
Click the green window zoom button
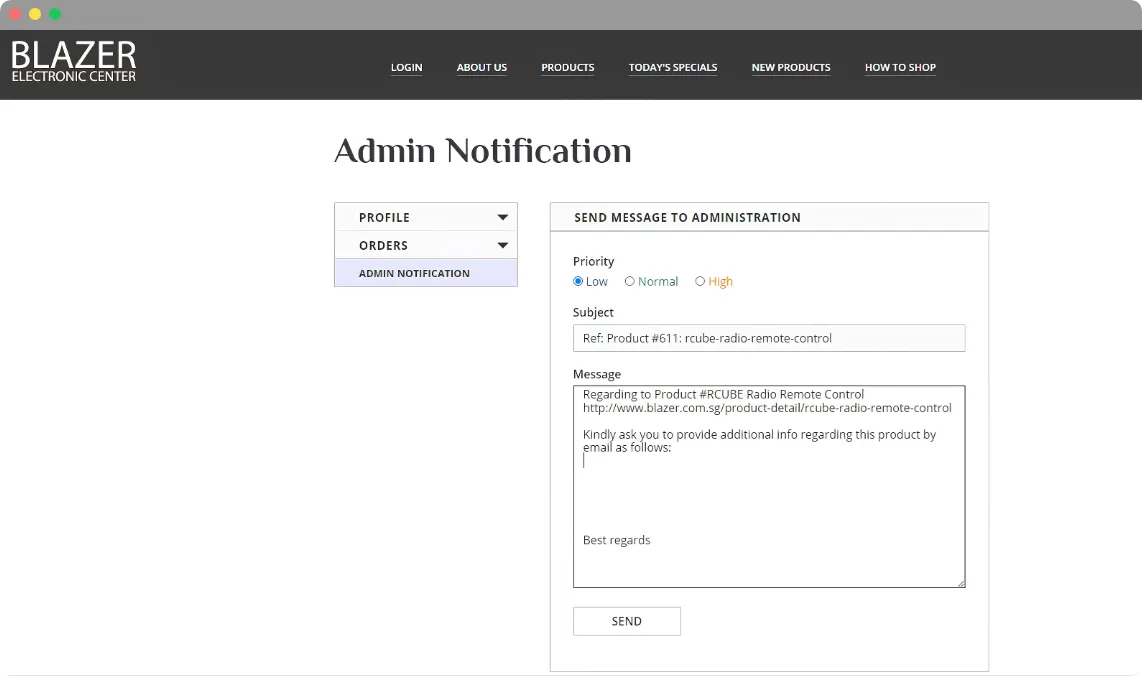[55, 14]
